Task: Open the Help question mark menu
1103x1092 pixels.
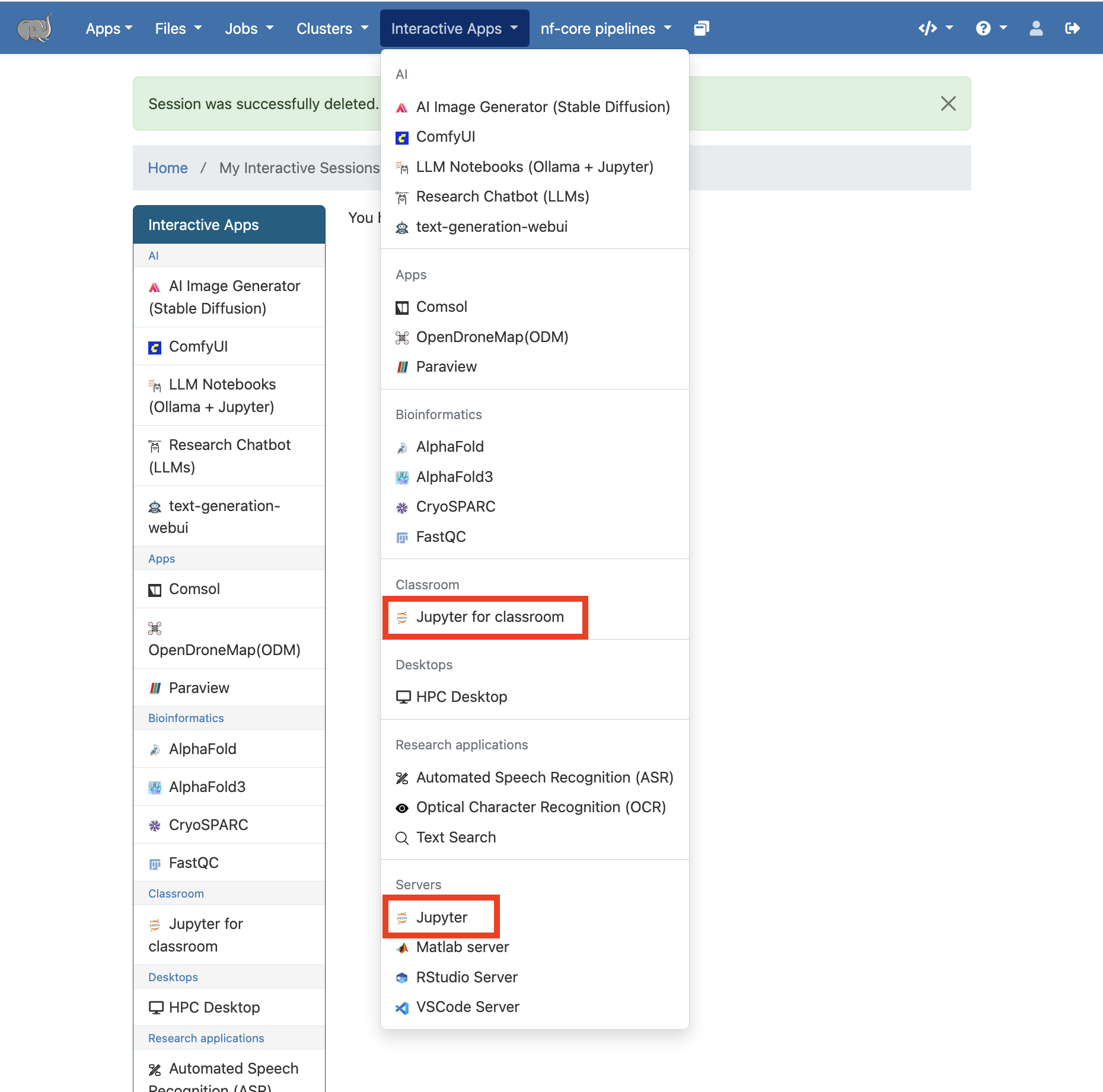Action: (991, 28)
